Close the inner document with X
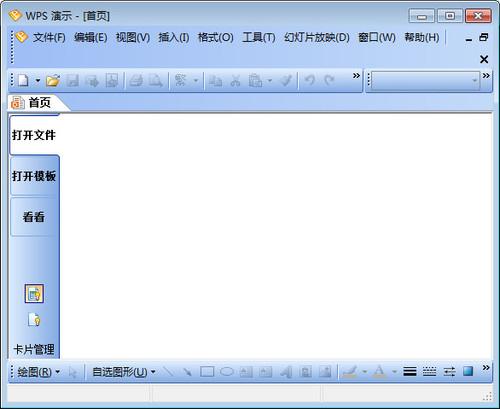 (x=484, y=59)
